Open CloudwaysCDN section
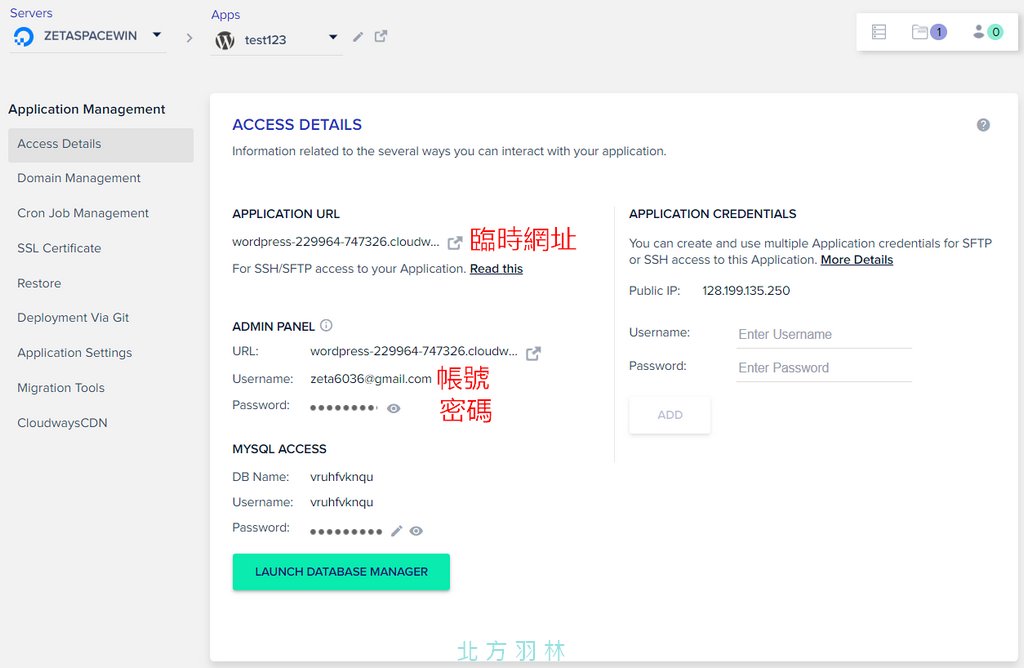 tap(62, 423)
